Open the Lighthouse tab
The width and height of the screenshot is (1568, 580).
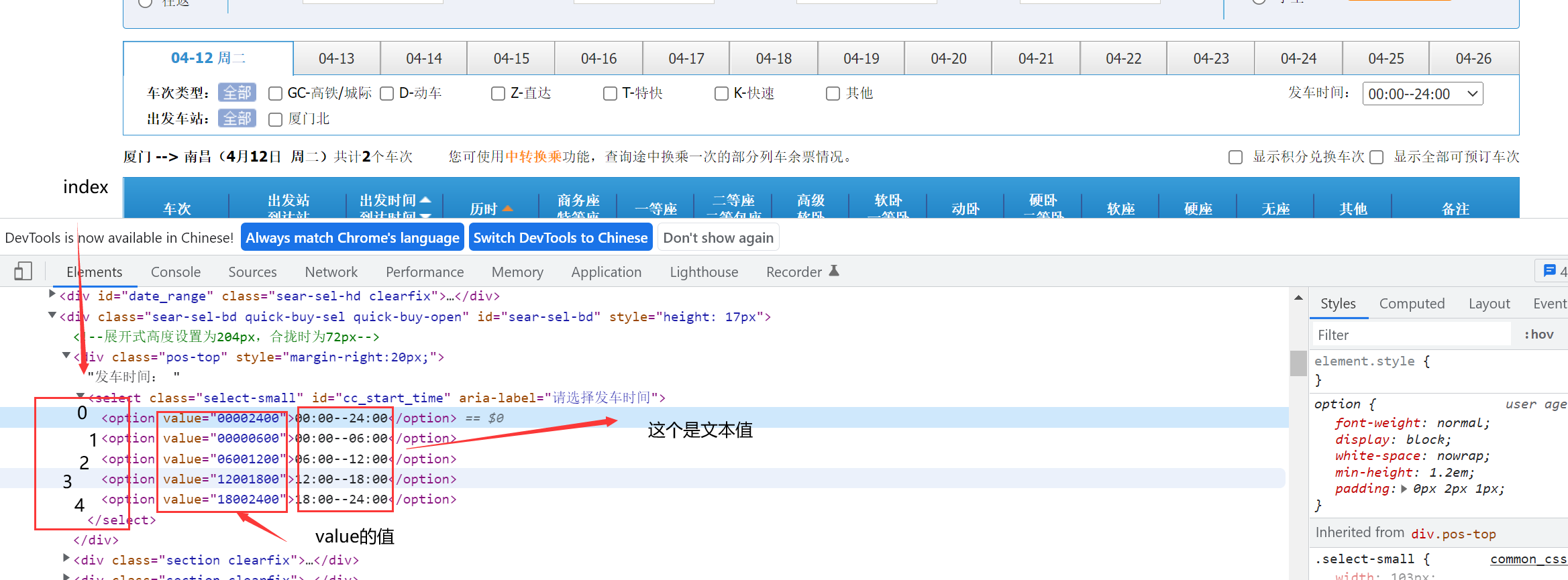pyautogui.click(x=704, y=272)
